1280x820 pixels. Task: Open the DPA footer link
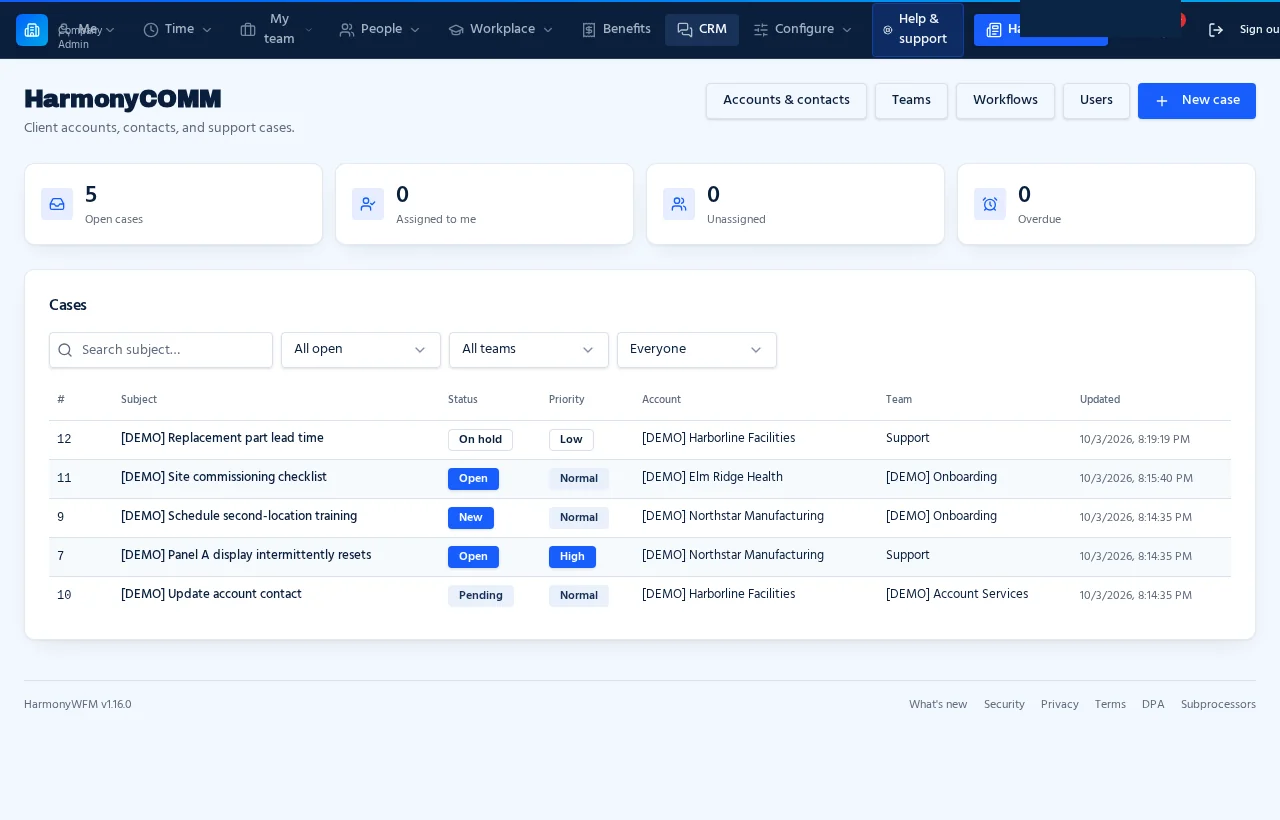click(x=1153, y=705)
